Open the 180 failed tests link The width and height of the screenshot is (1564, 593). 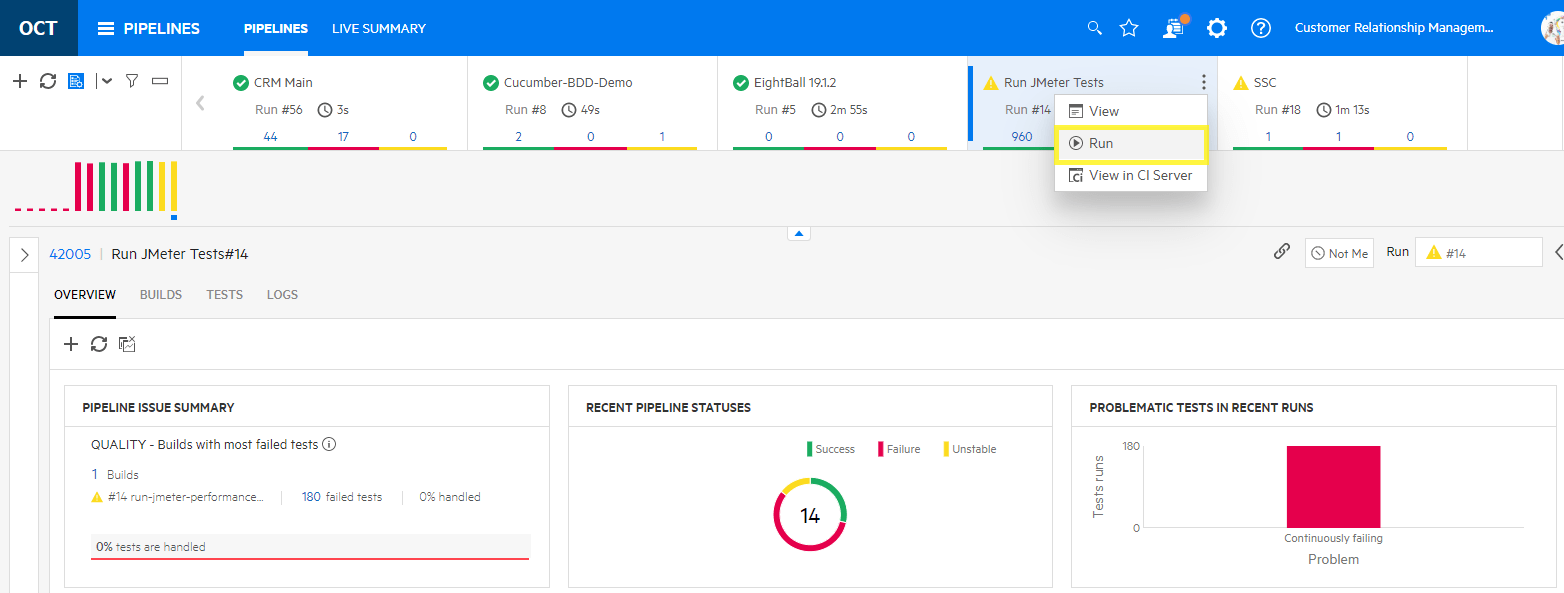click(x=311, y=497)
